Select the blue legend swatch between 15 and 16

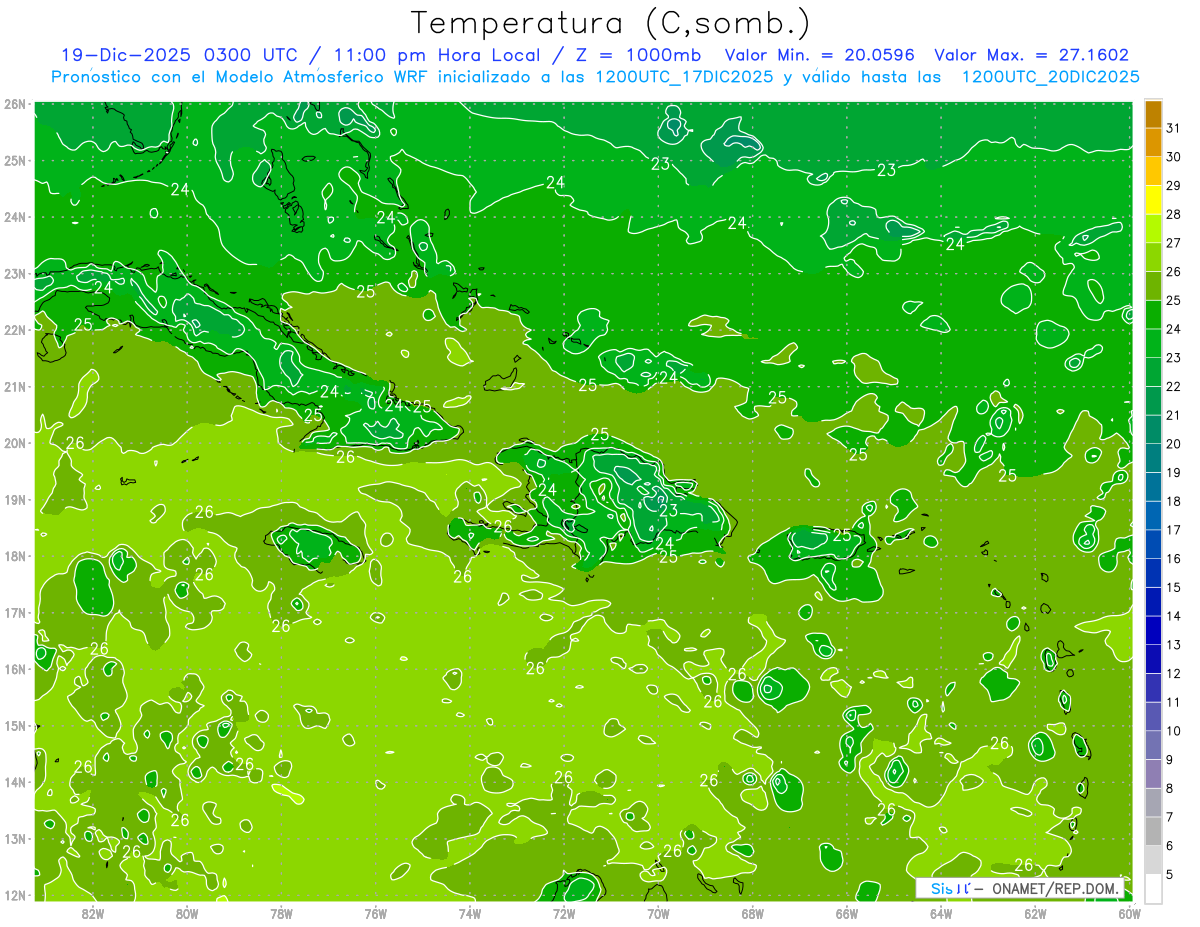(1153, 573)
